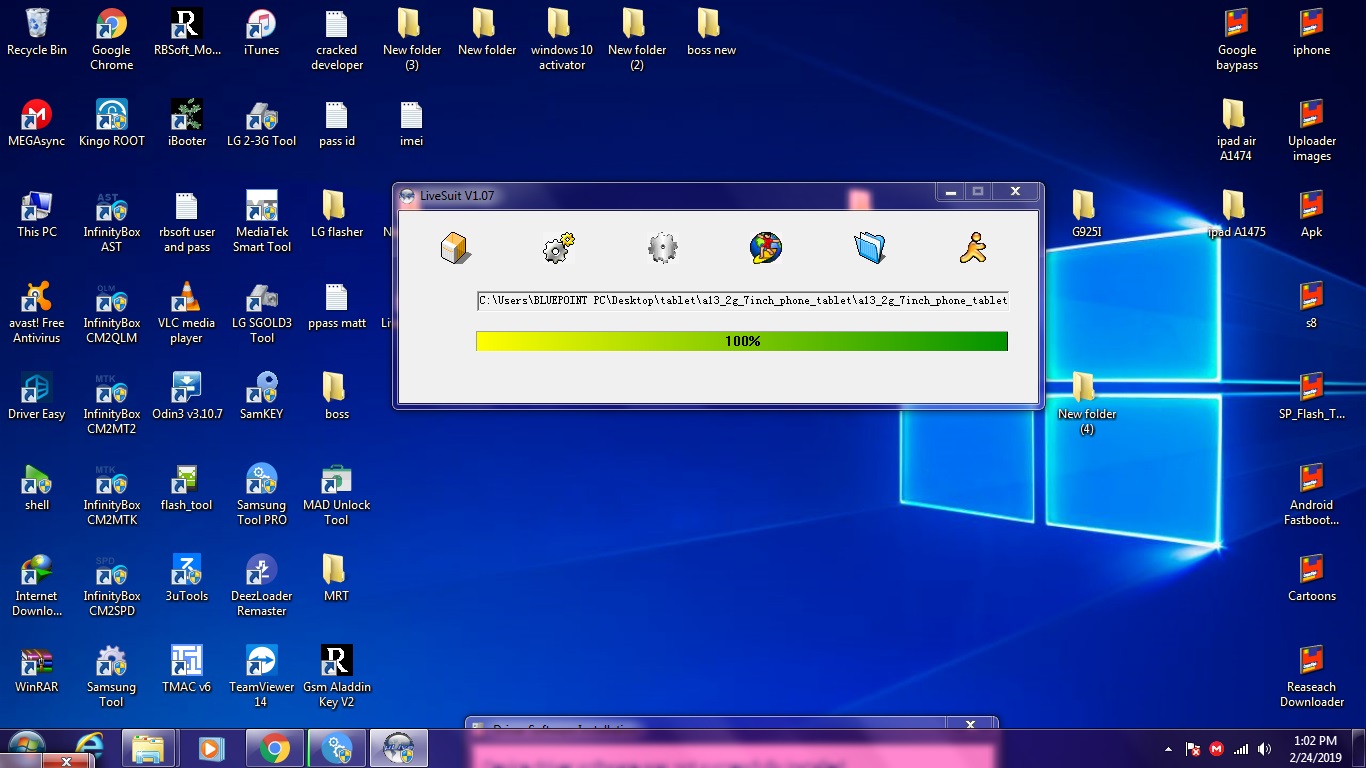Select the ipad air A1474 folder

coord(1237,131)
